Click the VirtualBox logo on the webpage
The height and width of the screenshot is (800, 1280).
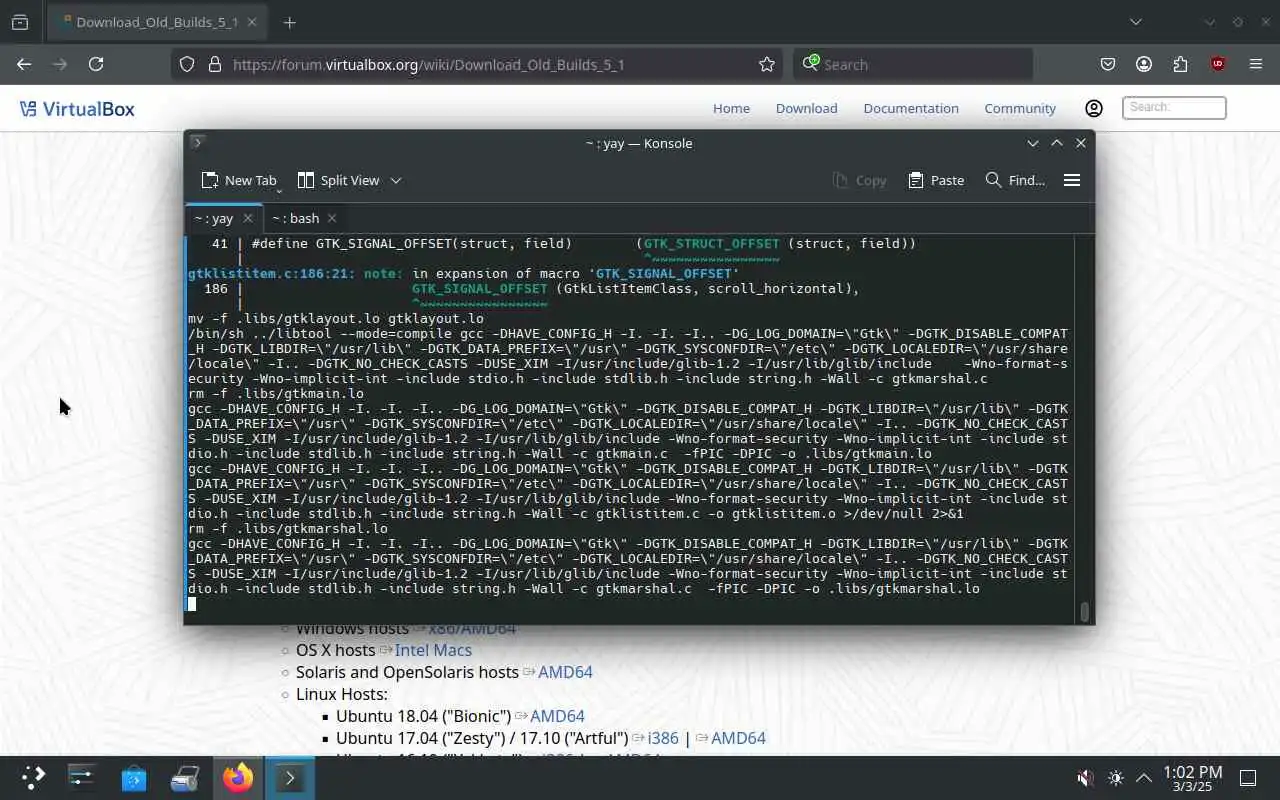pyautogui.click(x=77, y=109)
